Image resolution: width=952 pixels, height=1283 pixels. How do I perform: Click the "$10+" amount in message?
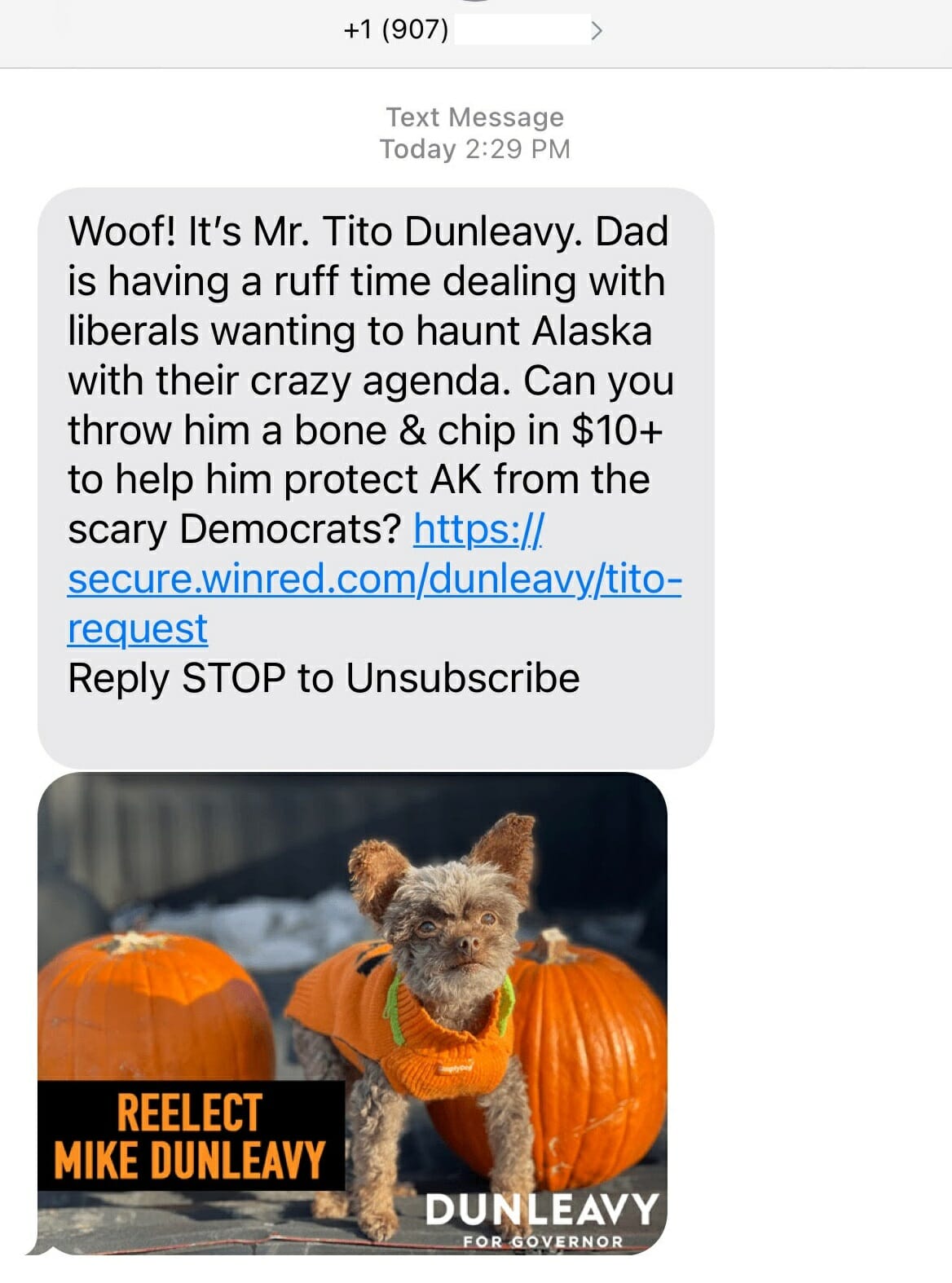click(617, 430)
